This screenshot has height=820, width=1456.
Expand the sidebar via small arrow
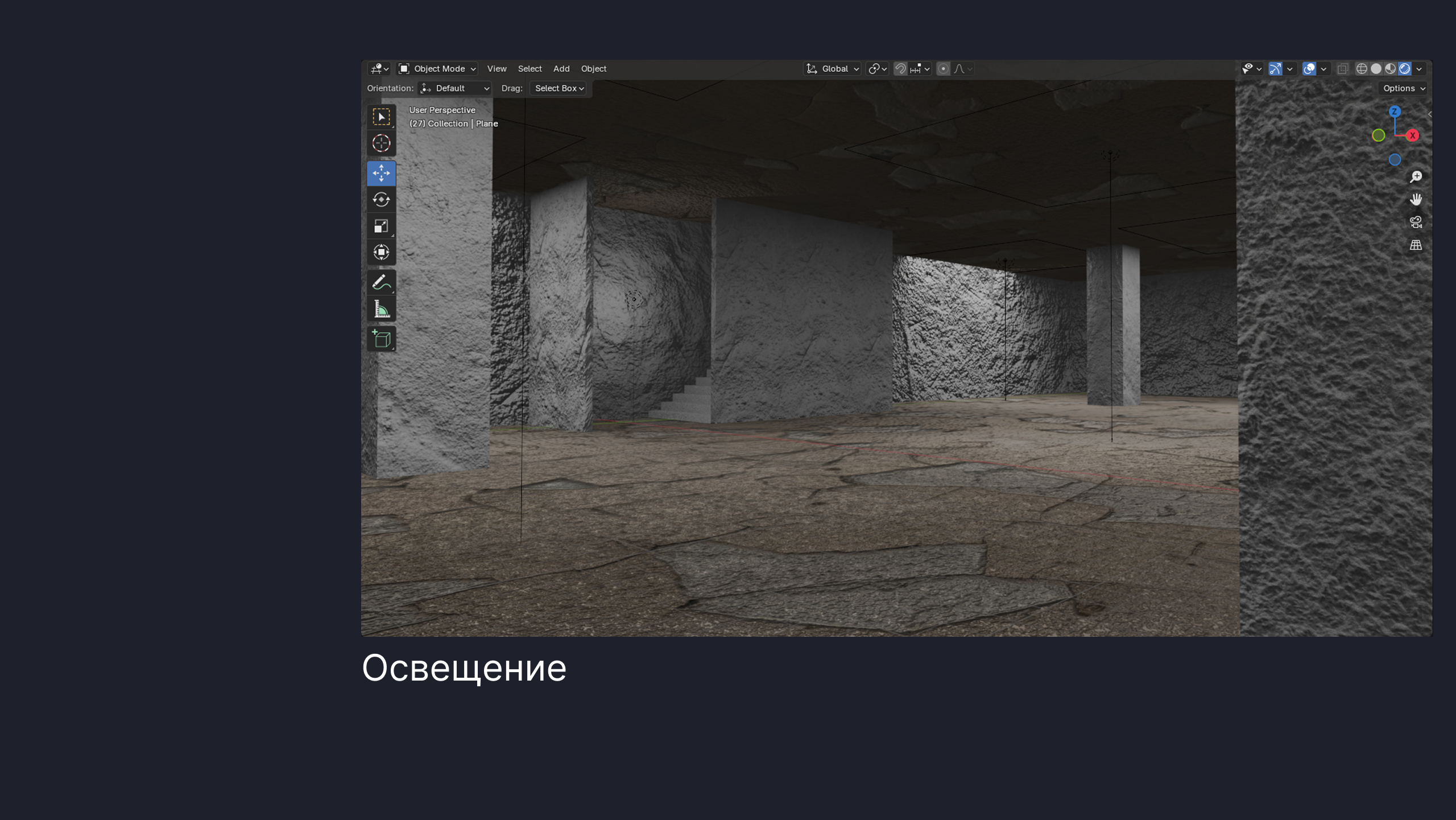[x=1430, y=114]
